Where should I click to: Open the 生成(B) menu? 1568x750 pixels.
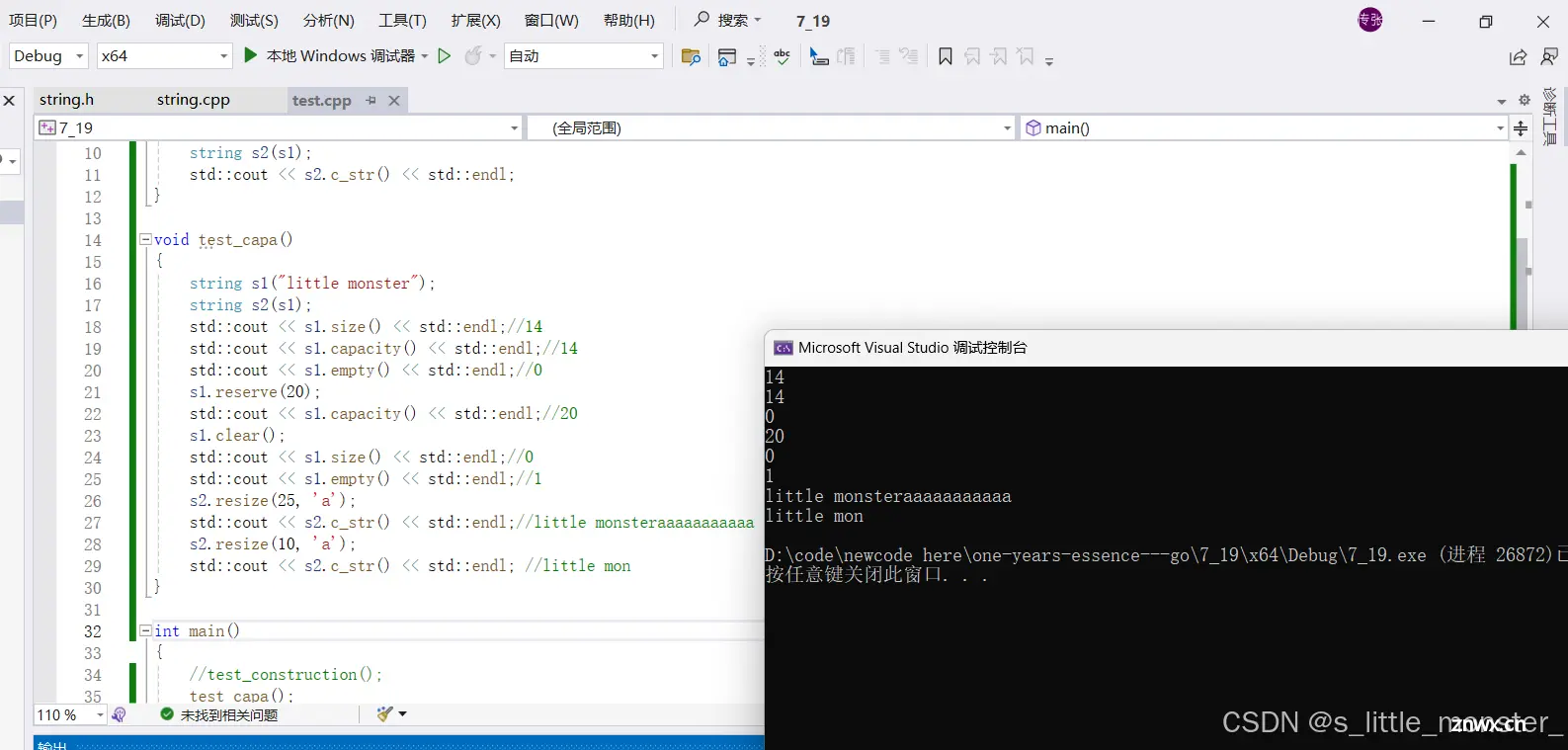click(106, 20)
